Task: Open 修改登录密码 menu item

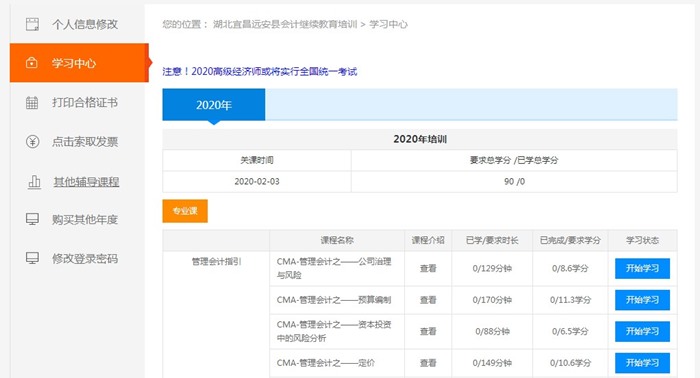Action: tap(85, 258)
